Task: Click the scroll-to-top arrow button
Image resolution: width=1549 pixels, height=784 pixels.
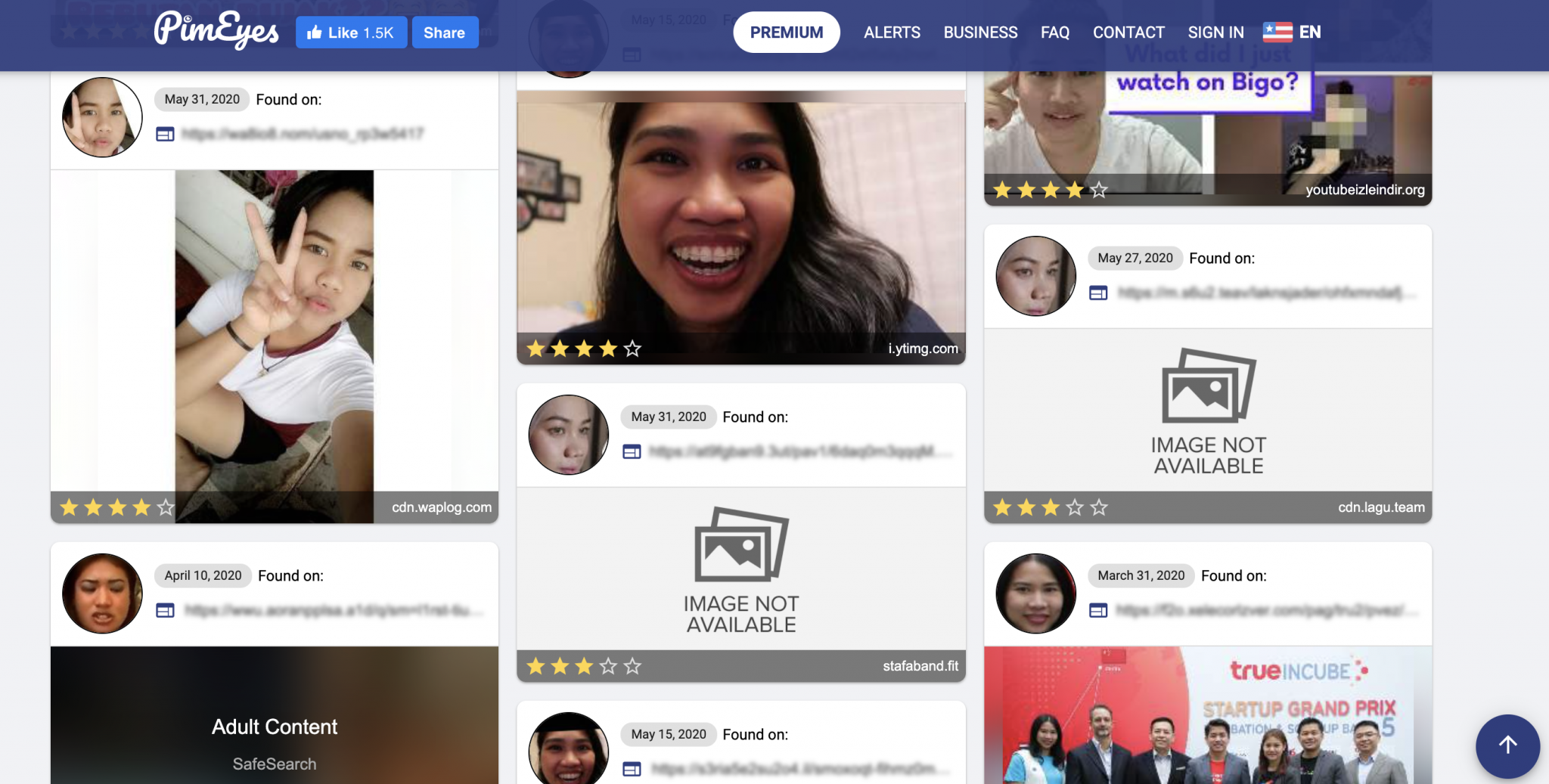Action: coord(1507,746)
